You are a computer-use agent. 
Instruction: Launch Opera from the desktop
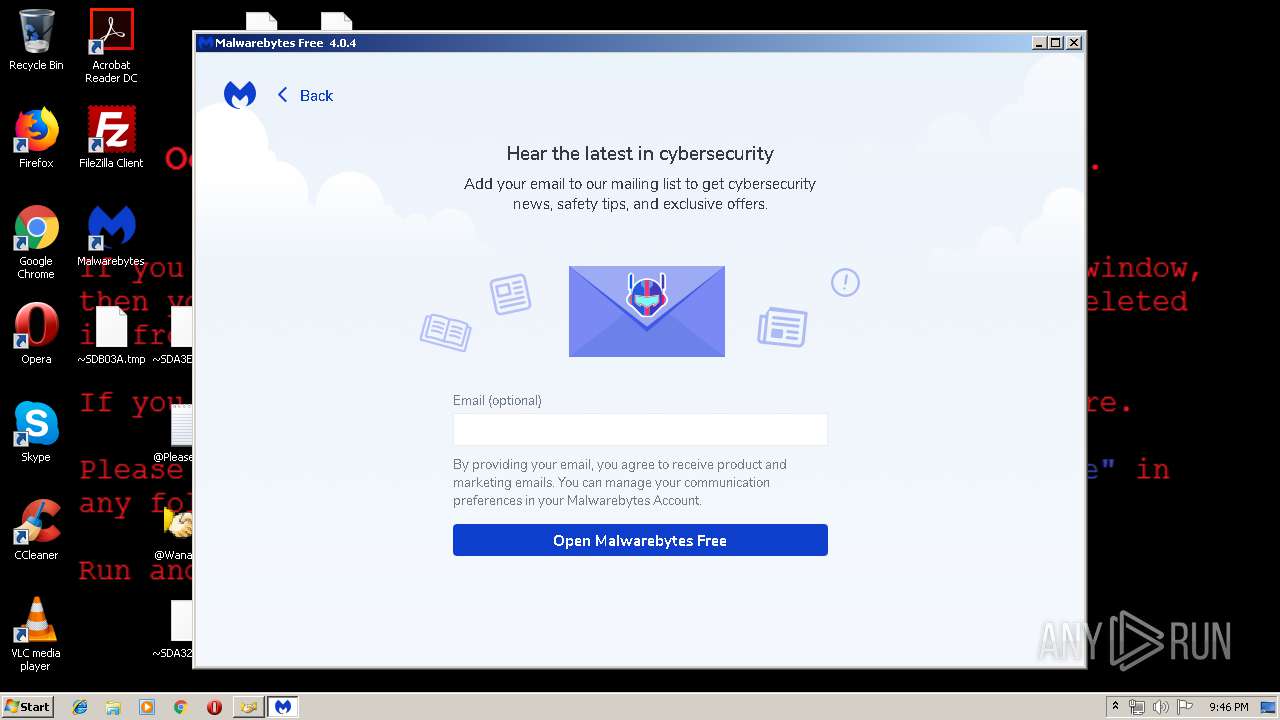click(x=36, y=333)
